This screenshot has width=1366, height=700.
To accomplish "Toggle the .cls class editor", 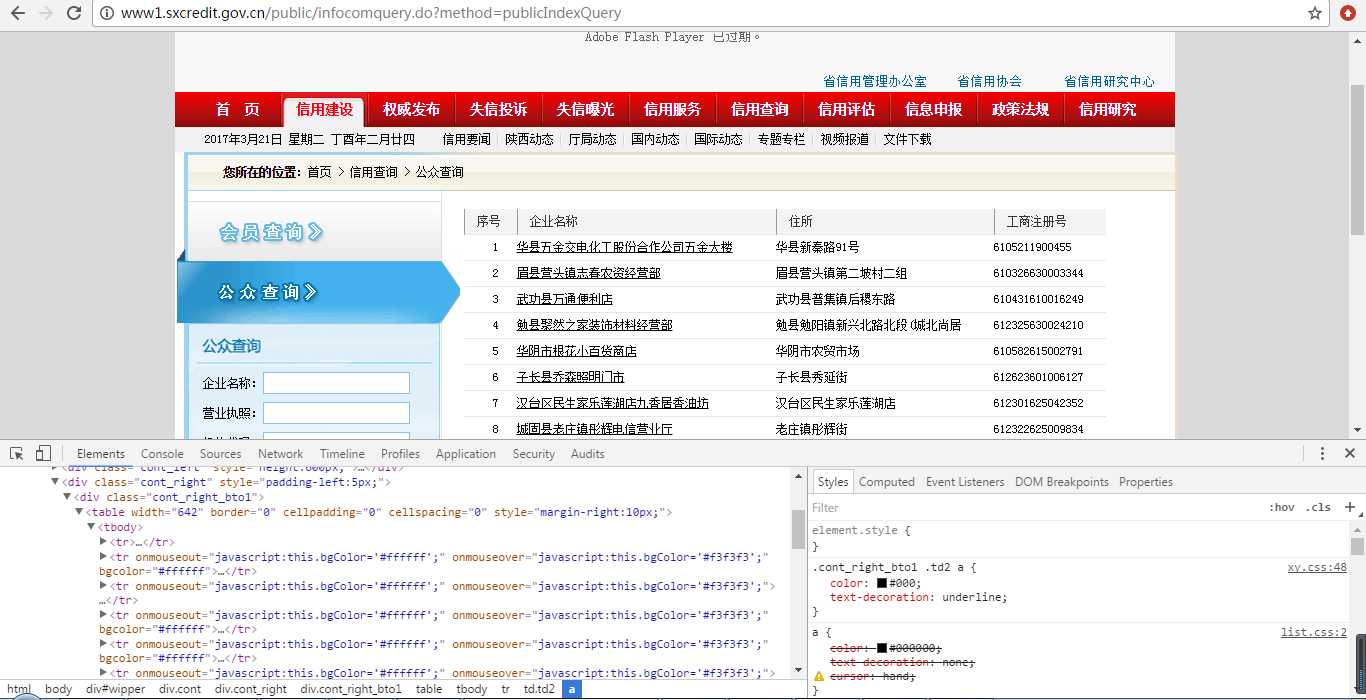I will point(1320,507).
